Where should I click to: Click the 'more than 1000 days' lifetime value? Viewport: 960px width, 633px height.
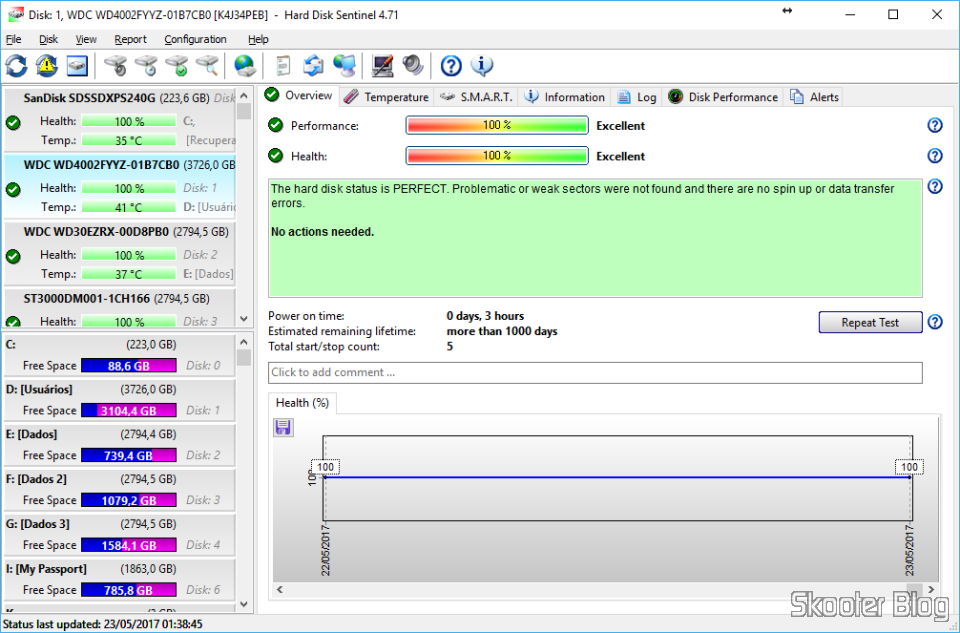(502, 331)
